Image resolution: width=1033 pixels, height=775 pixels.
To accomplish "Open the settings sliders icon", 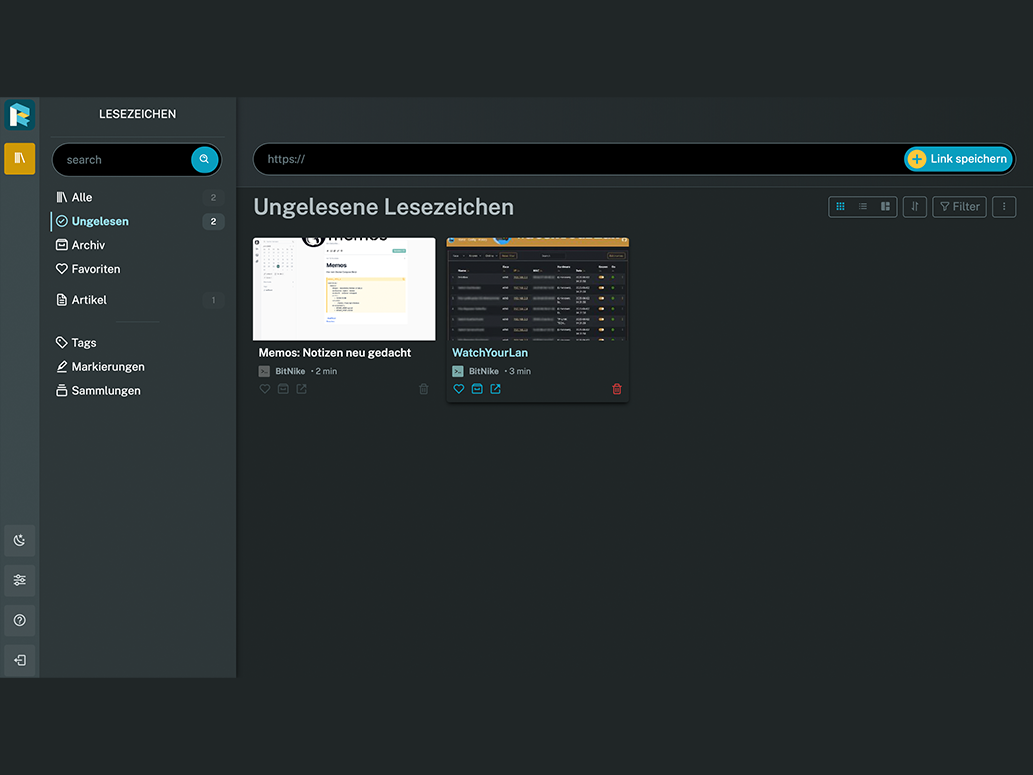I will 19,580.
